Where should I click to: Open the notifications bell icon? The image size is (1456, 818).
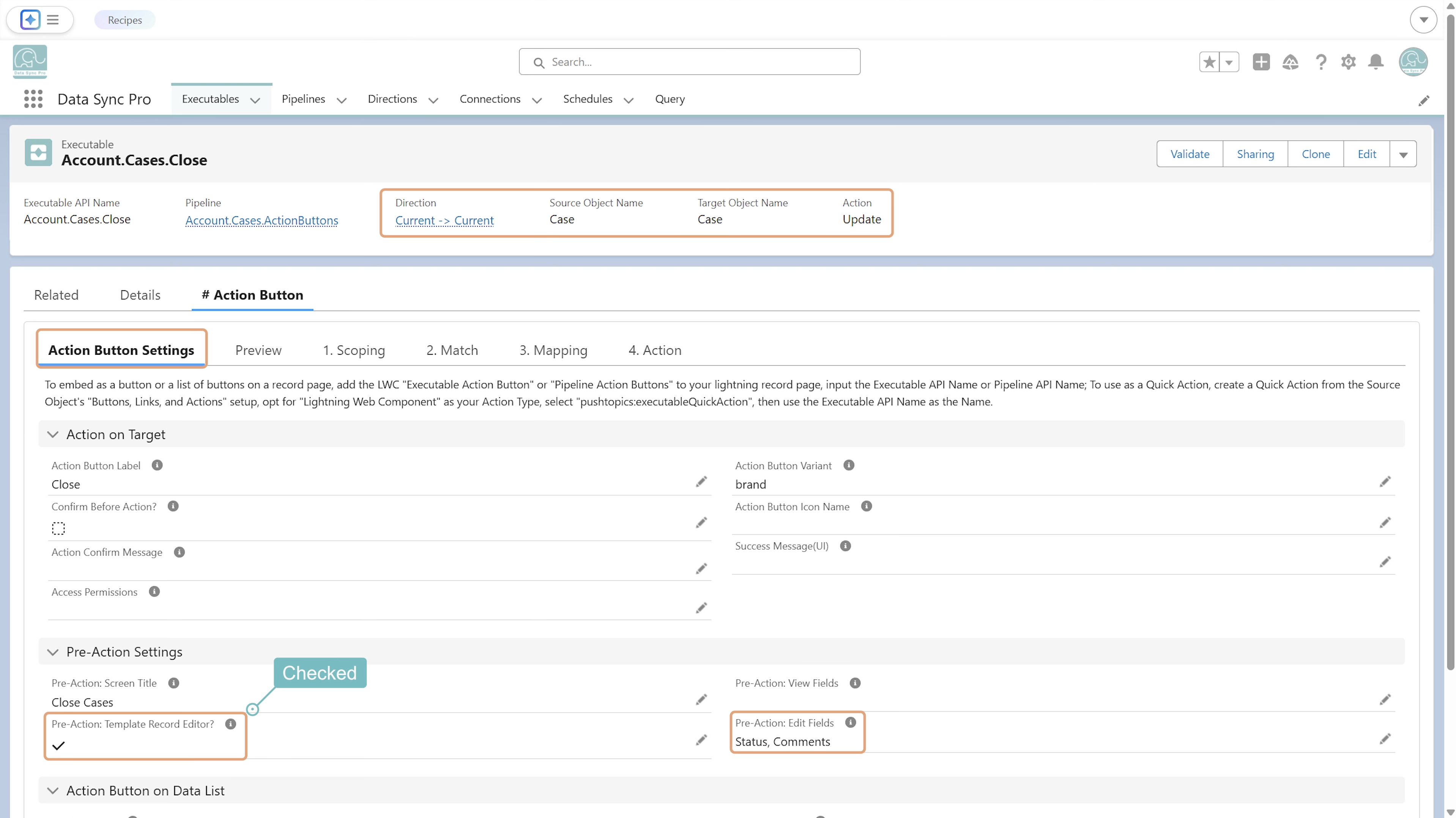click(x=1376, y=61)
